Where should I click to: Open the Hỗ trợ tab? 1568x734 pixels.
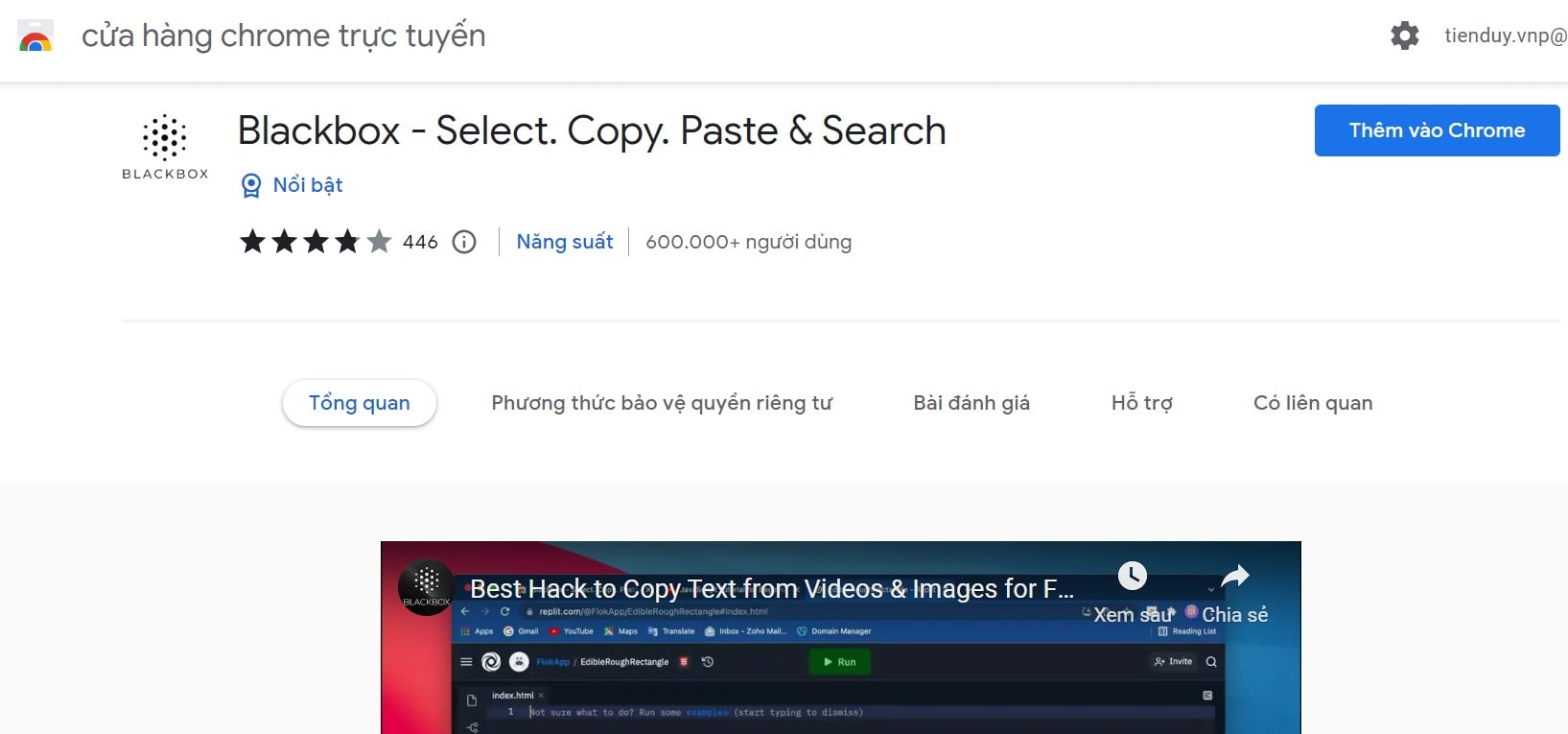coord(1142,403)
